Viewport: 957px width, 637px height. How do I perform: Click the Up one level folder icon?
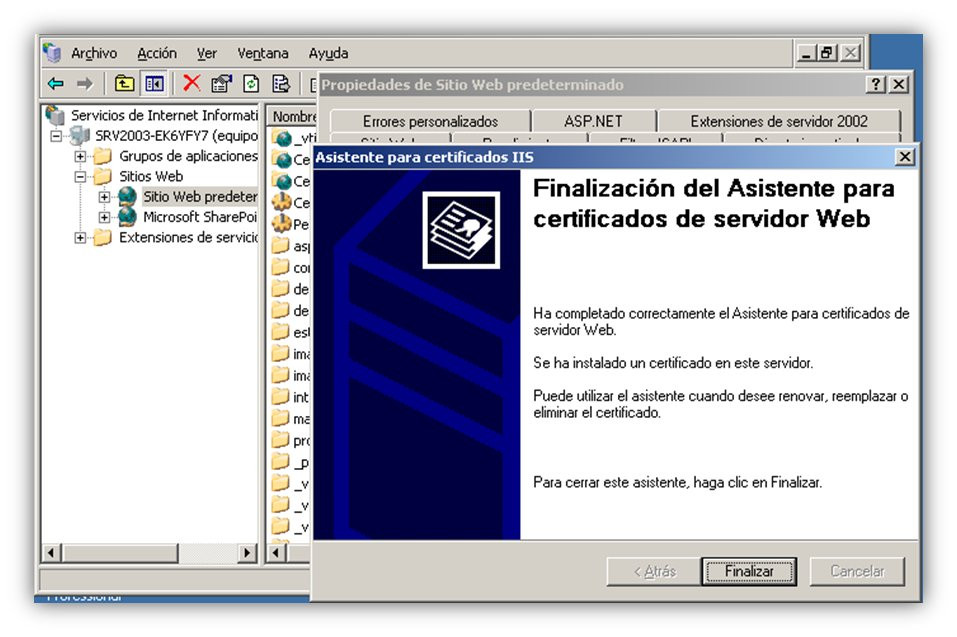pos(125,83)
